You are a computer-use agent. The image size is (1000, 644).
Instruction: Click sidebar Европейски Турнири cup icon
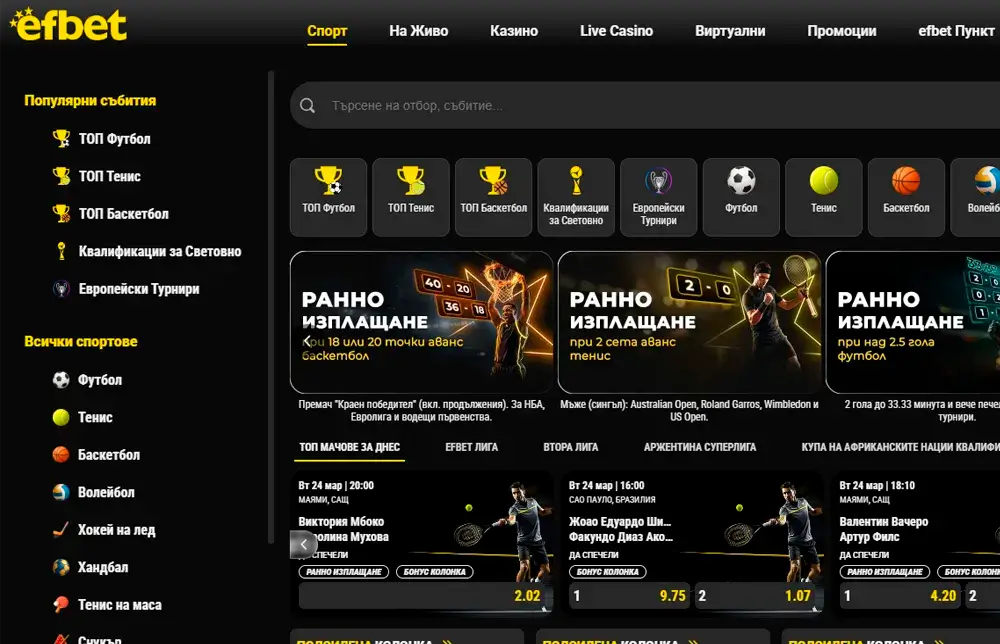point(61,289)
